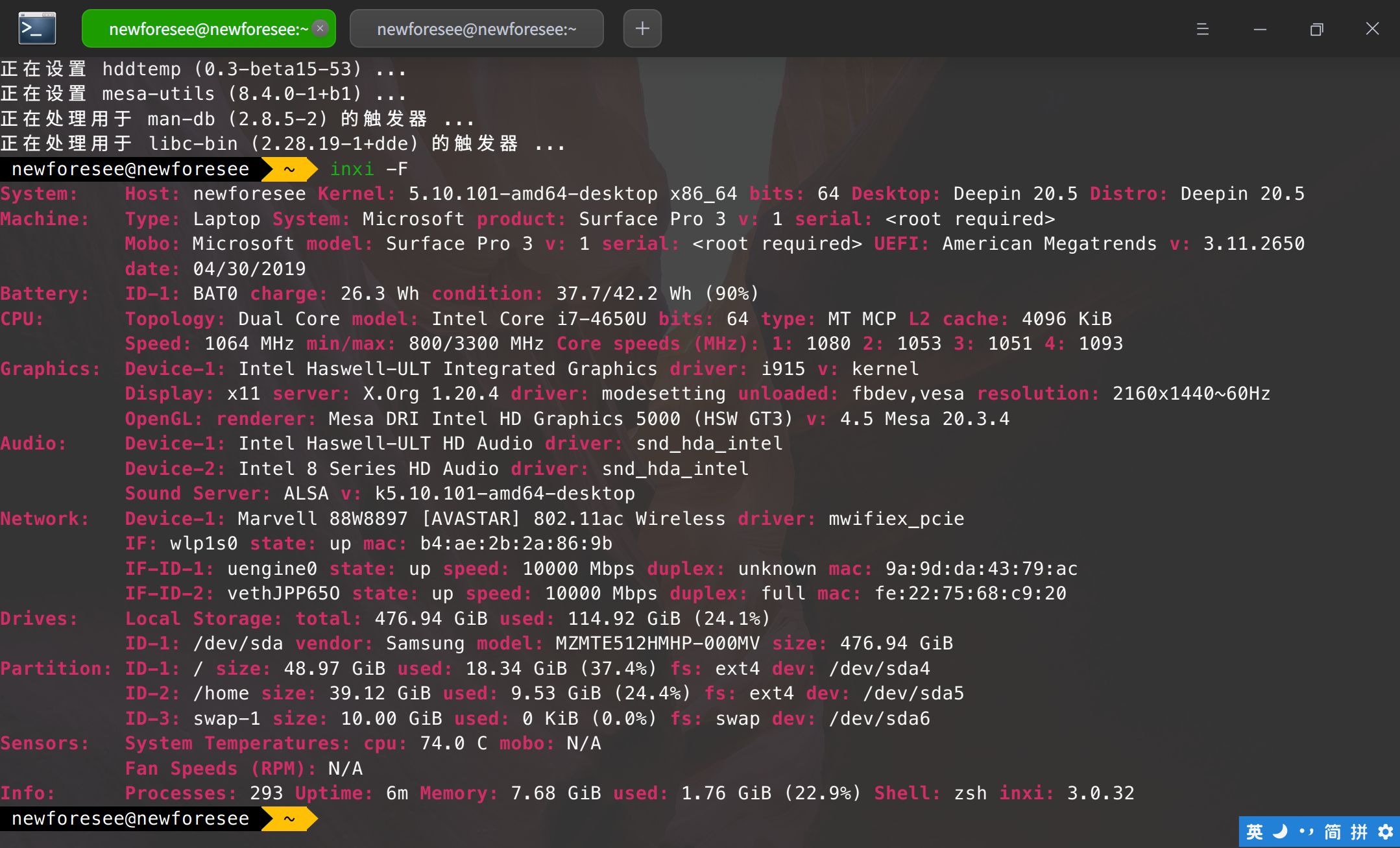Open input method settings gear
Screen dimensions: 1400x848
1385,832
